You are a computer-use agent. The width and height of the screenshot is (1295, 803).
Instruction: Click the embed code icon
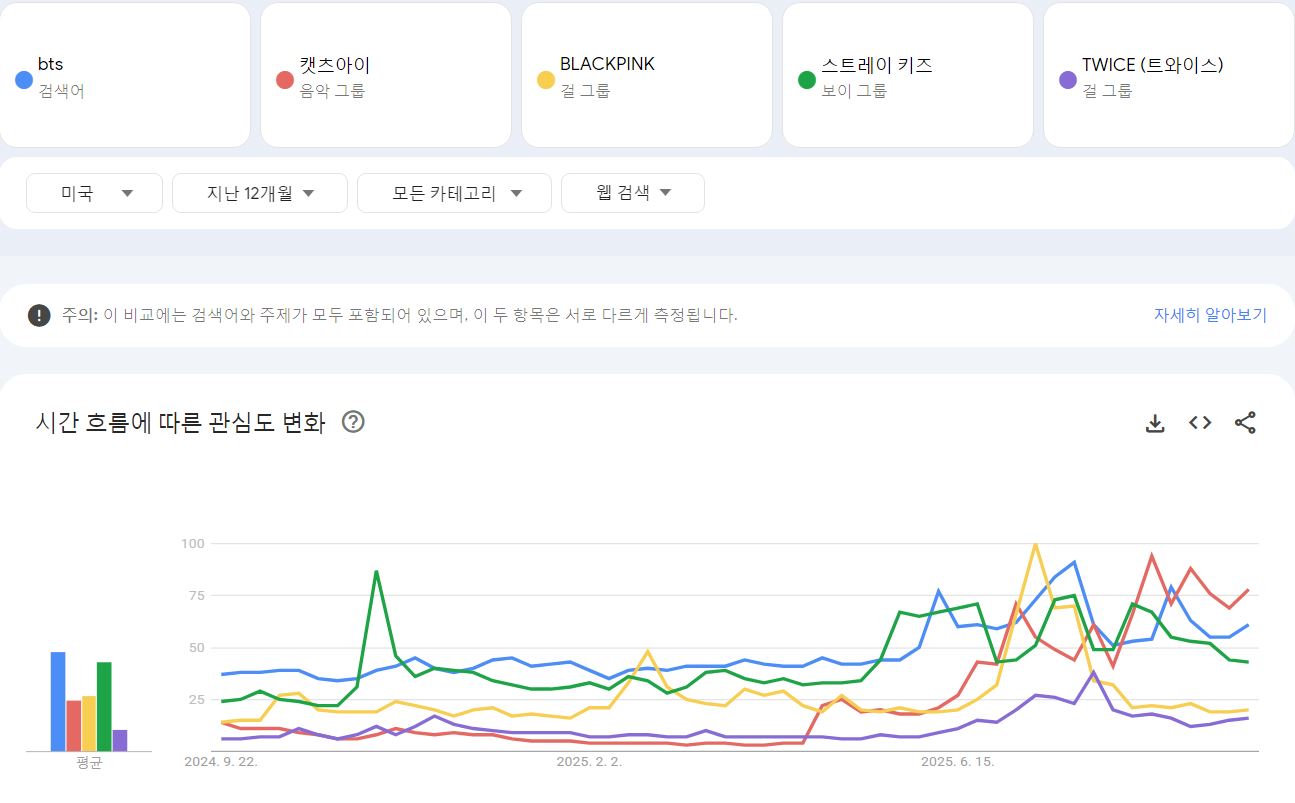point(1200,423)
